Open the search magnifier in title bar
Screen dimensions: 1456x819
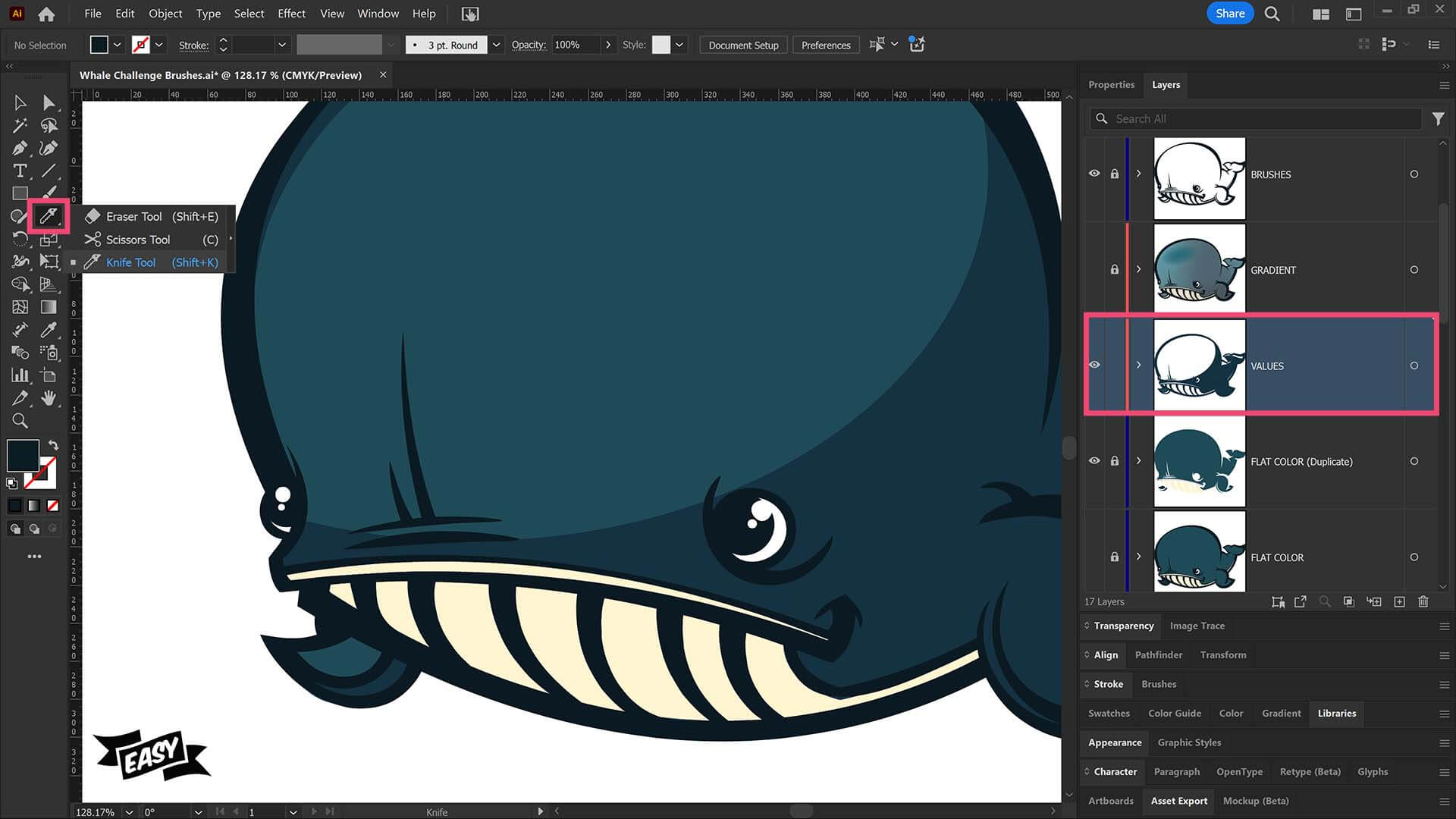(x=1272, y=14)
